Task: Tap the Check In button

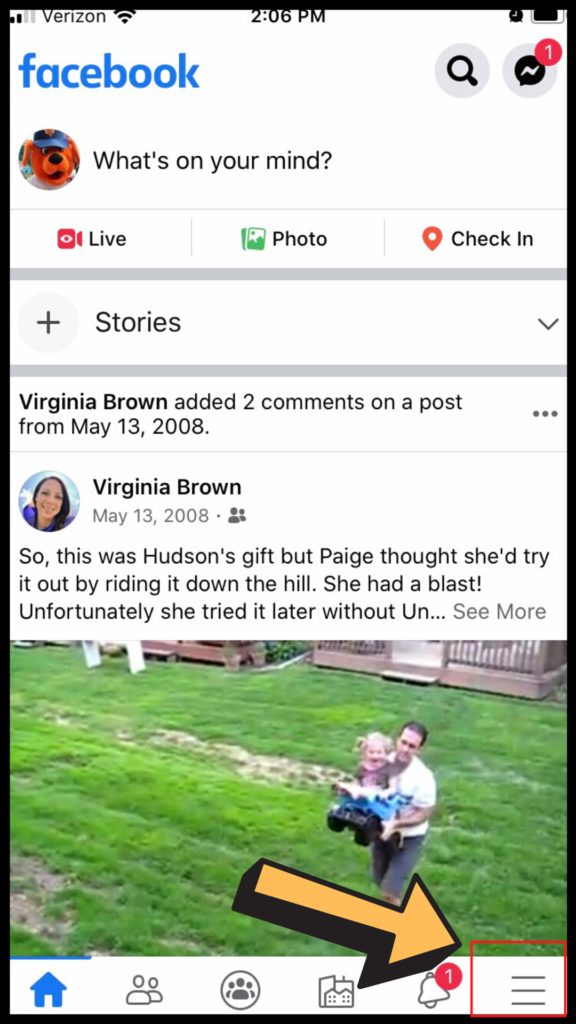Action: click(477, 239)
